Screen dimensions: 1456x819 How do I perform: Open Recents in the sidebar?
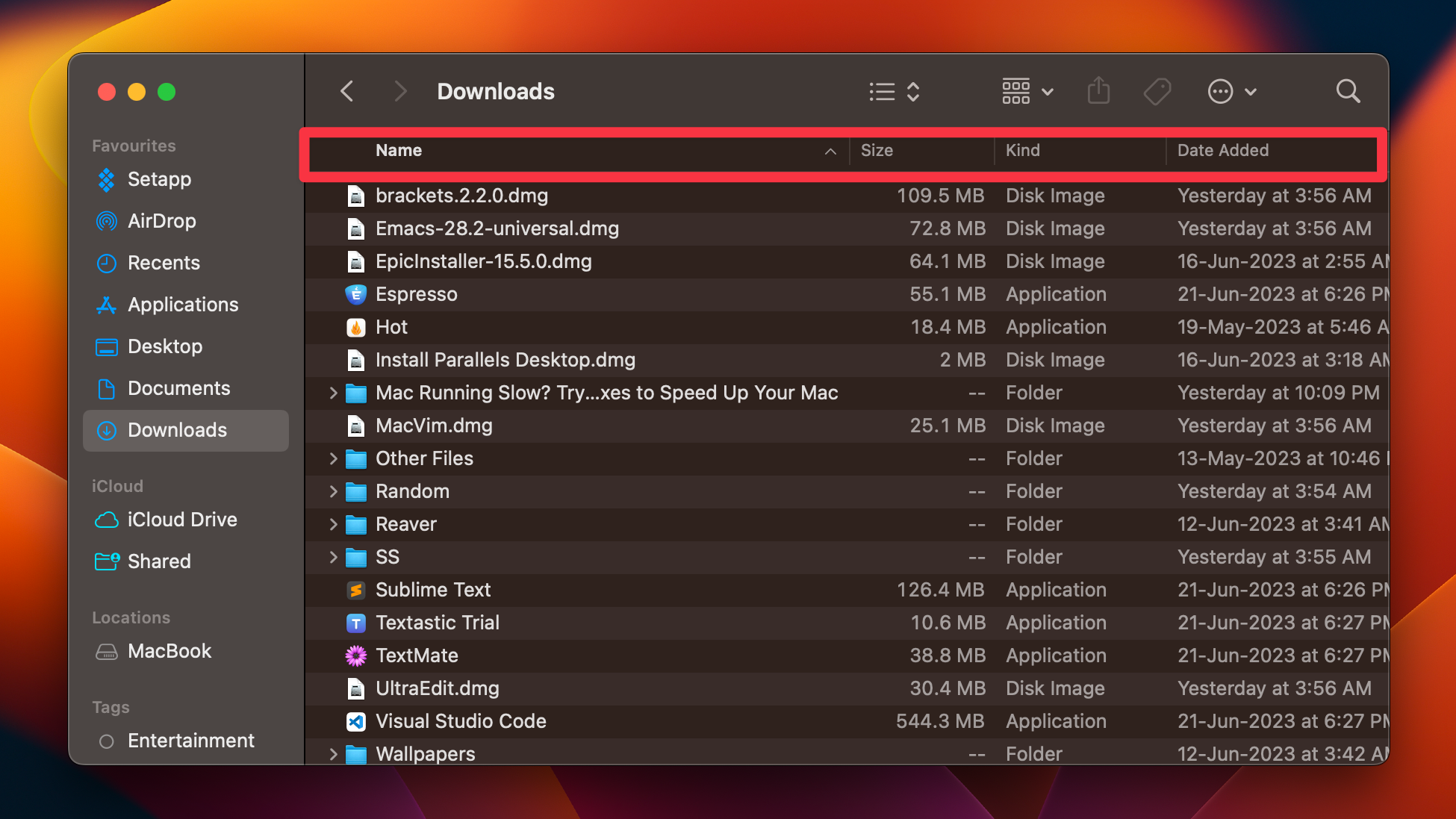coord(164,263)
